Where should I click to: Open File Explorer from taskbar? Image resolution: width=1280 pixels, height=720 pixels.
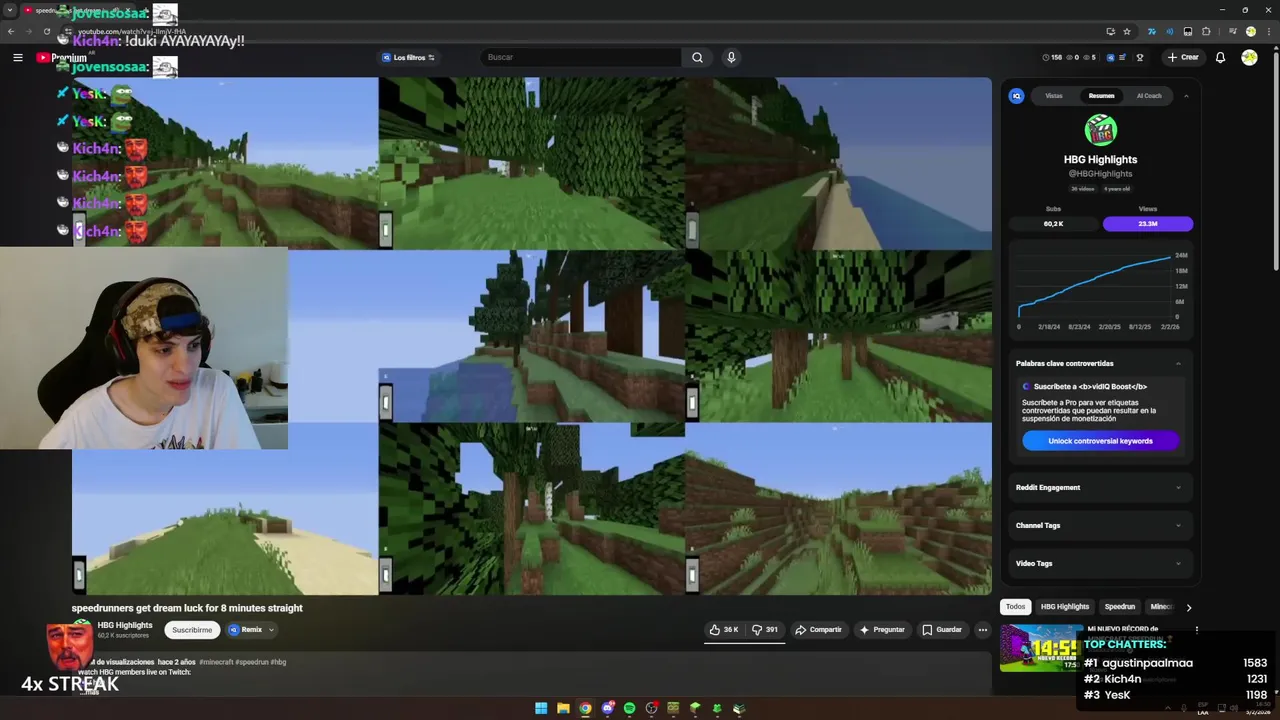coord(563,708)
